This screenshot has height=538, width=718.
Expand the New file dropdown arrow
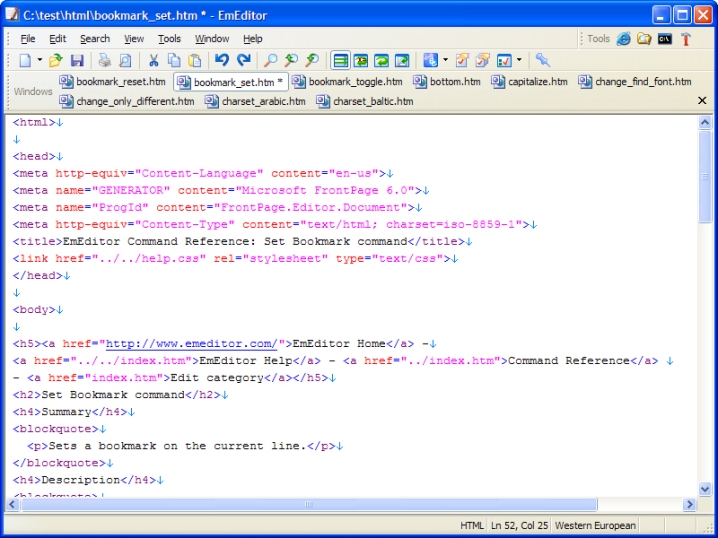click(x=40, y=61)
